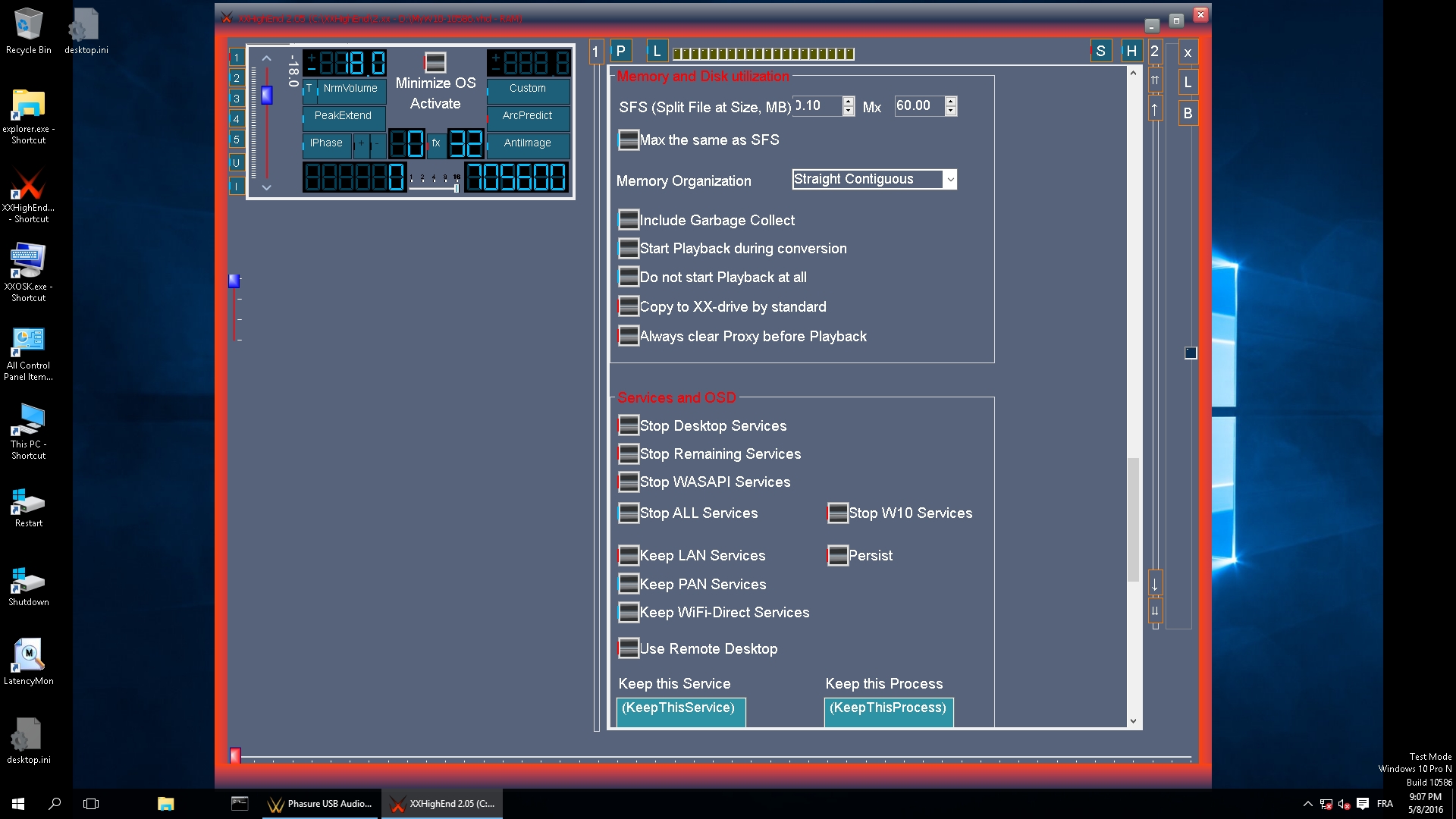Toggle Stop ALL Services
The image size is (1456, 819).
click(629, 513)
